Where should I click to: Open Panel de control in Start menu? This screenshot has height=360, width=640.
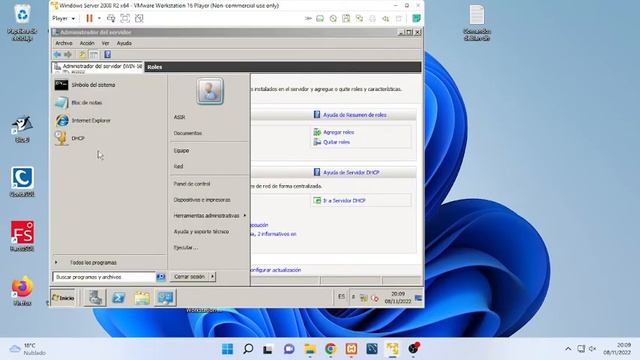pyautogui.click(x=191, y=184)
